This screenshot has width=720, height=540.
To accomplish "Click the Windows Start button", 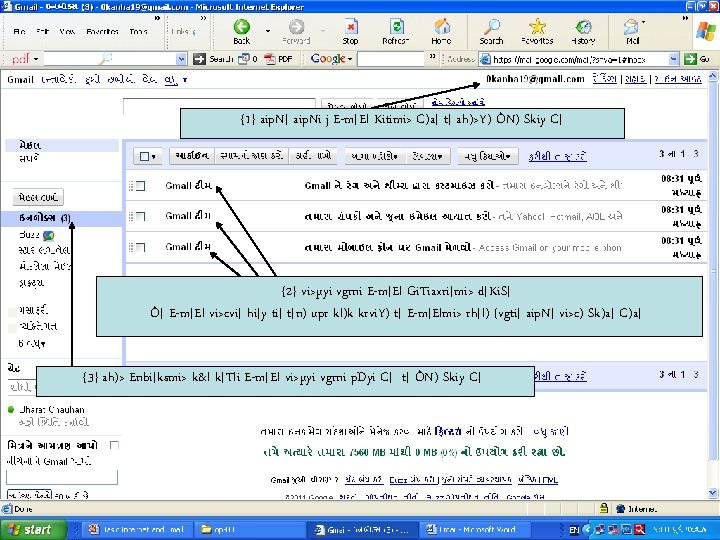I will 32,529.
